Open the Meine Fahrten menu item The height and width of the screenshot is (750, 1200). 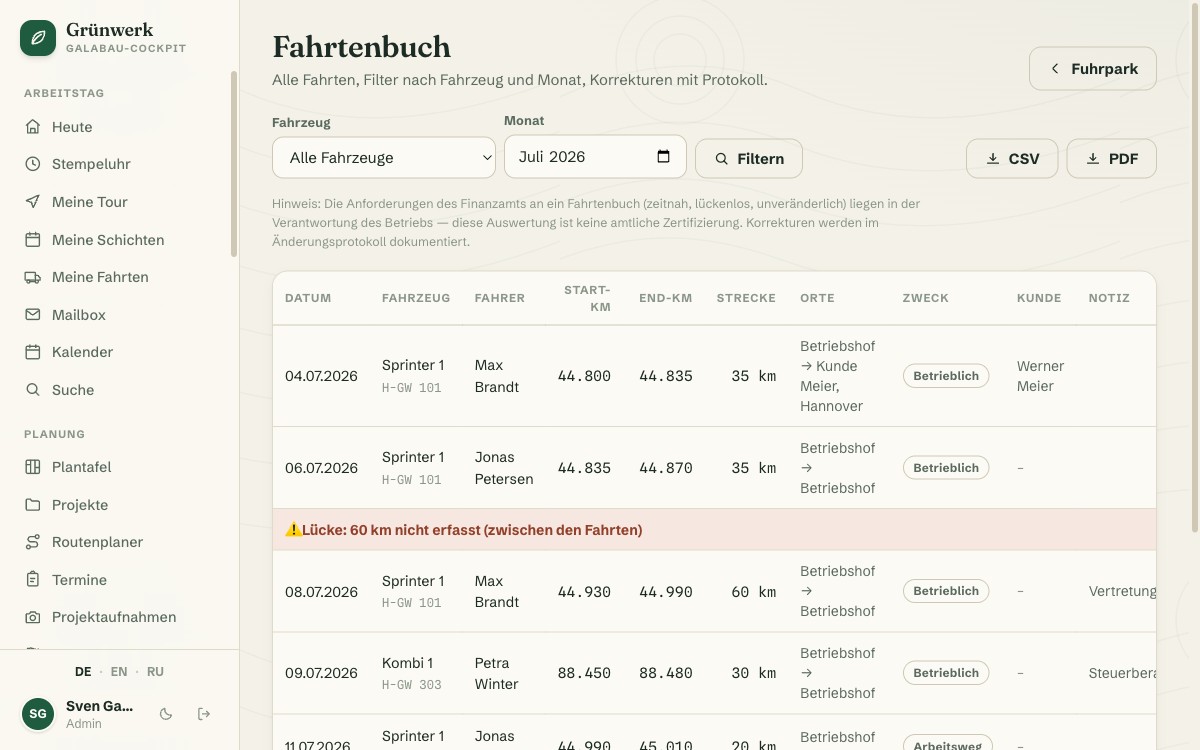[x=120, y=277]
